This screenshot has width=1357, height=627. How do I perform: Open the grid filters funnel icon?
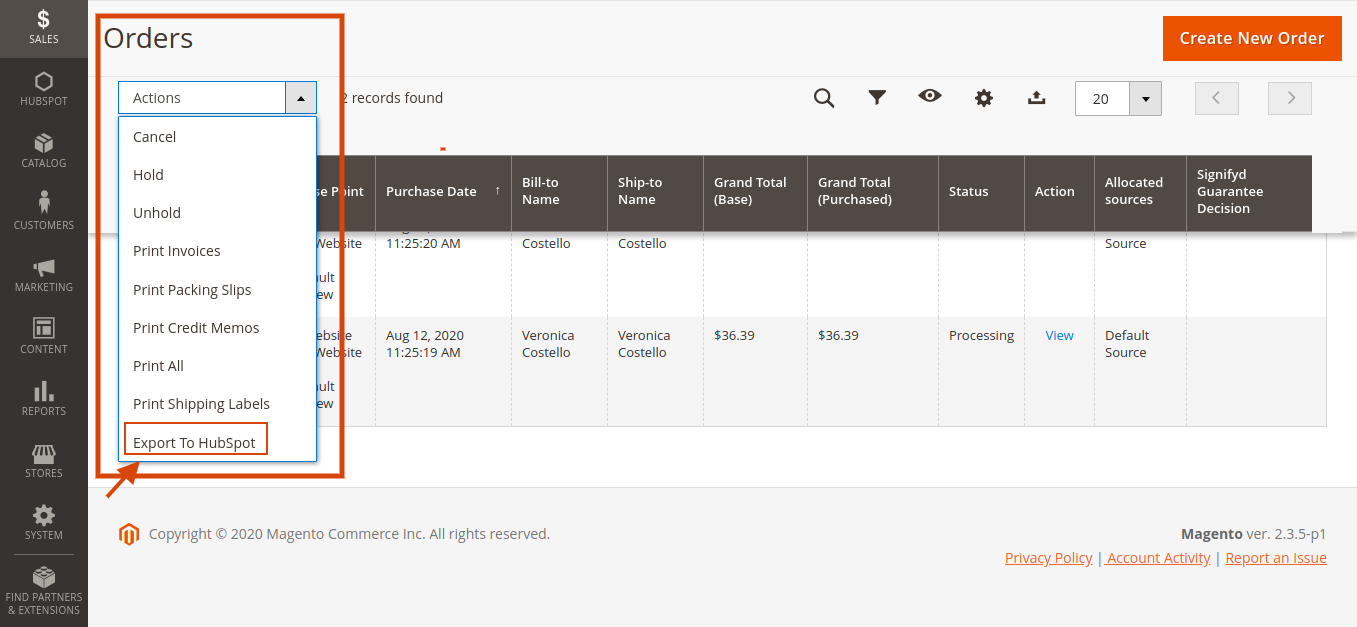[x=877, y=98]
